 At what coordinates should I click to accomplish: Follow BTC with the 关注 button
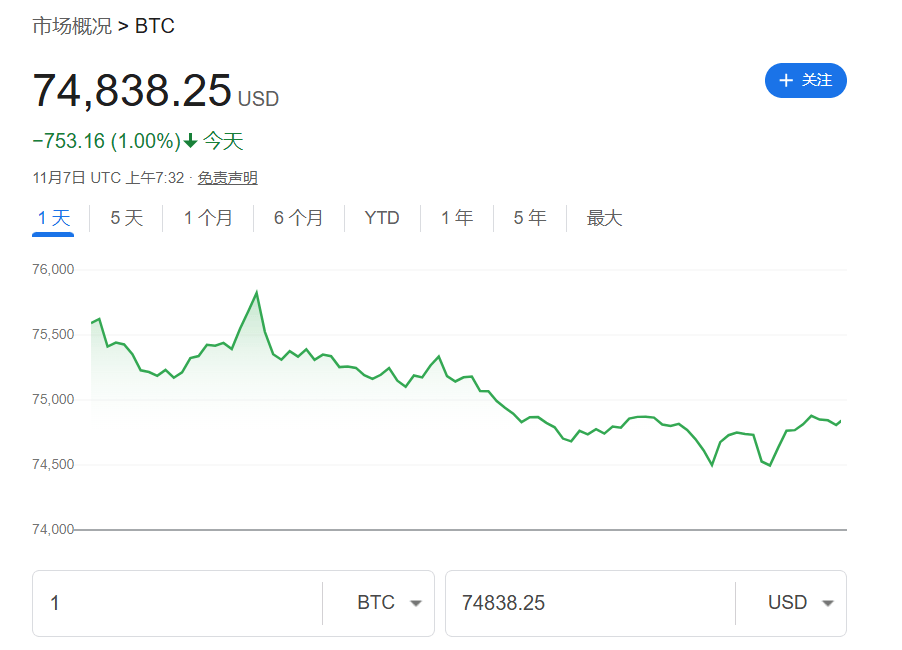(806, 81)
